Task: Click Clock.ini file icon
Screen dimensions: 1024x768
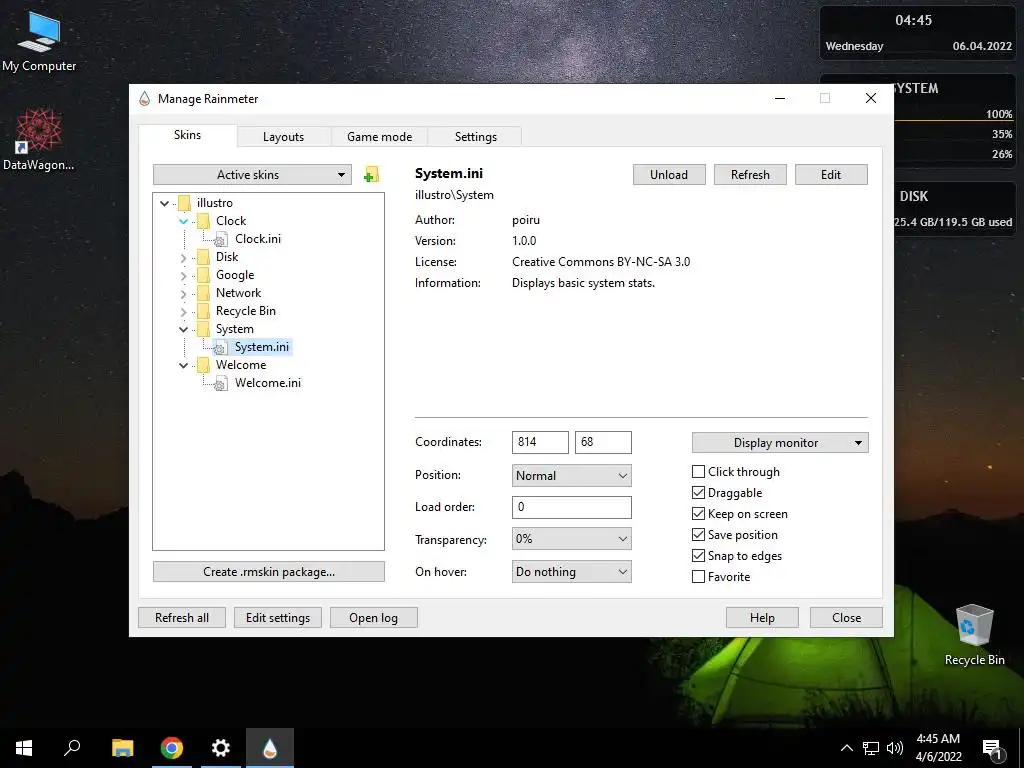Action: [221, 240]
